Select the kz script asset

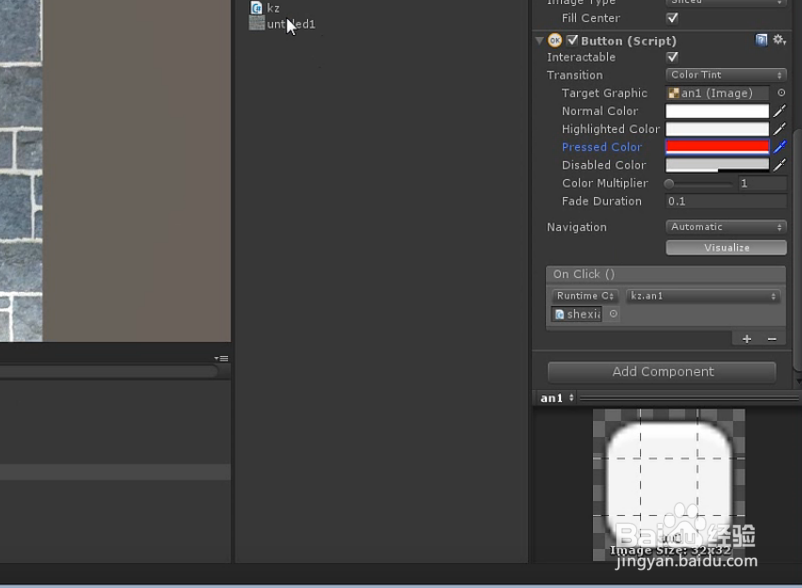(x=265, y=8)
